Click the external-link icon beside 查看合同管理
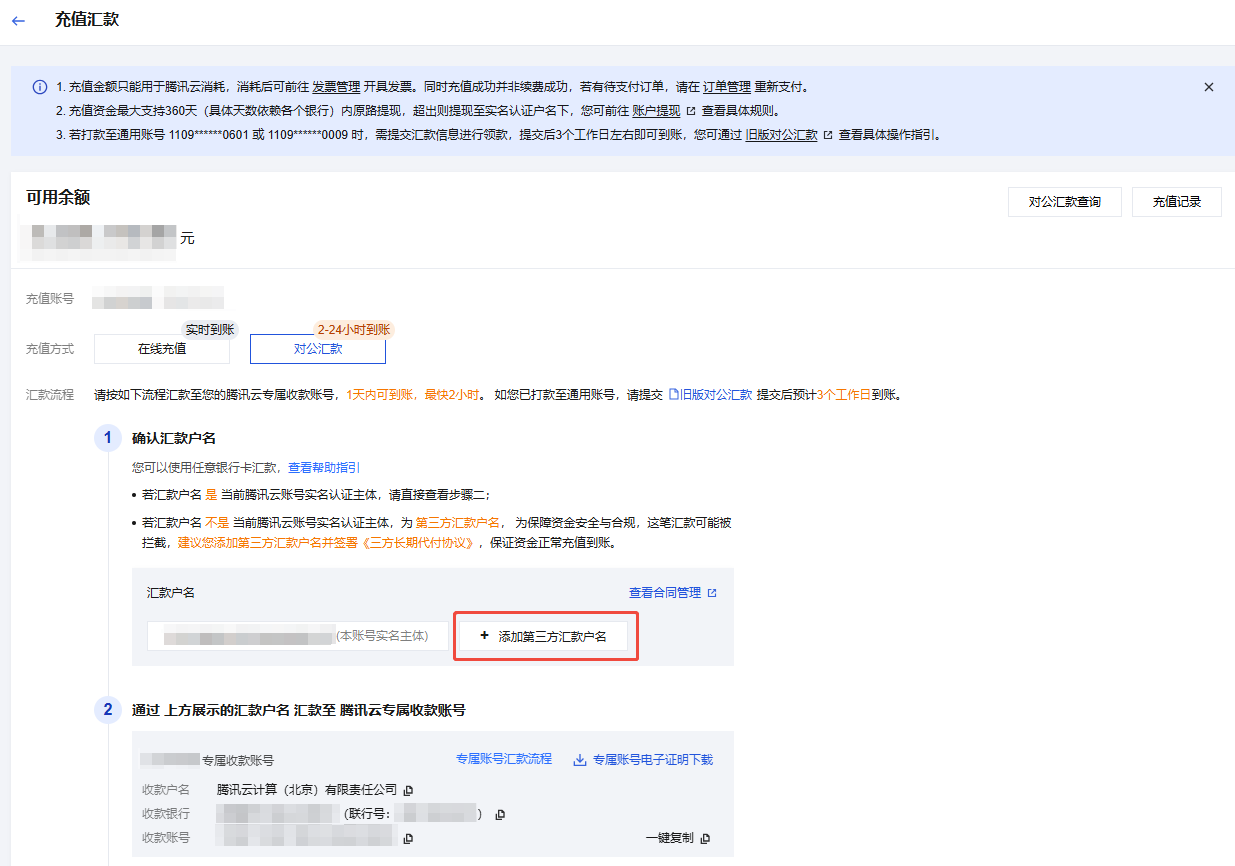Screen dimensions: 1235x866 click(x=712, y=593)
